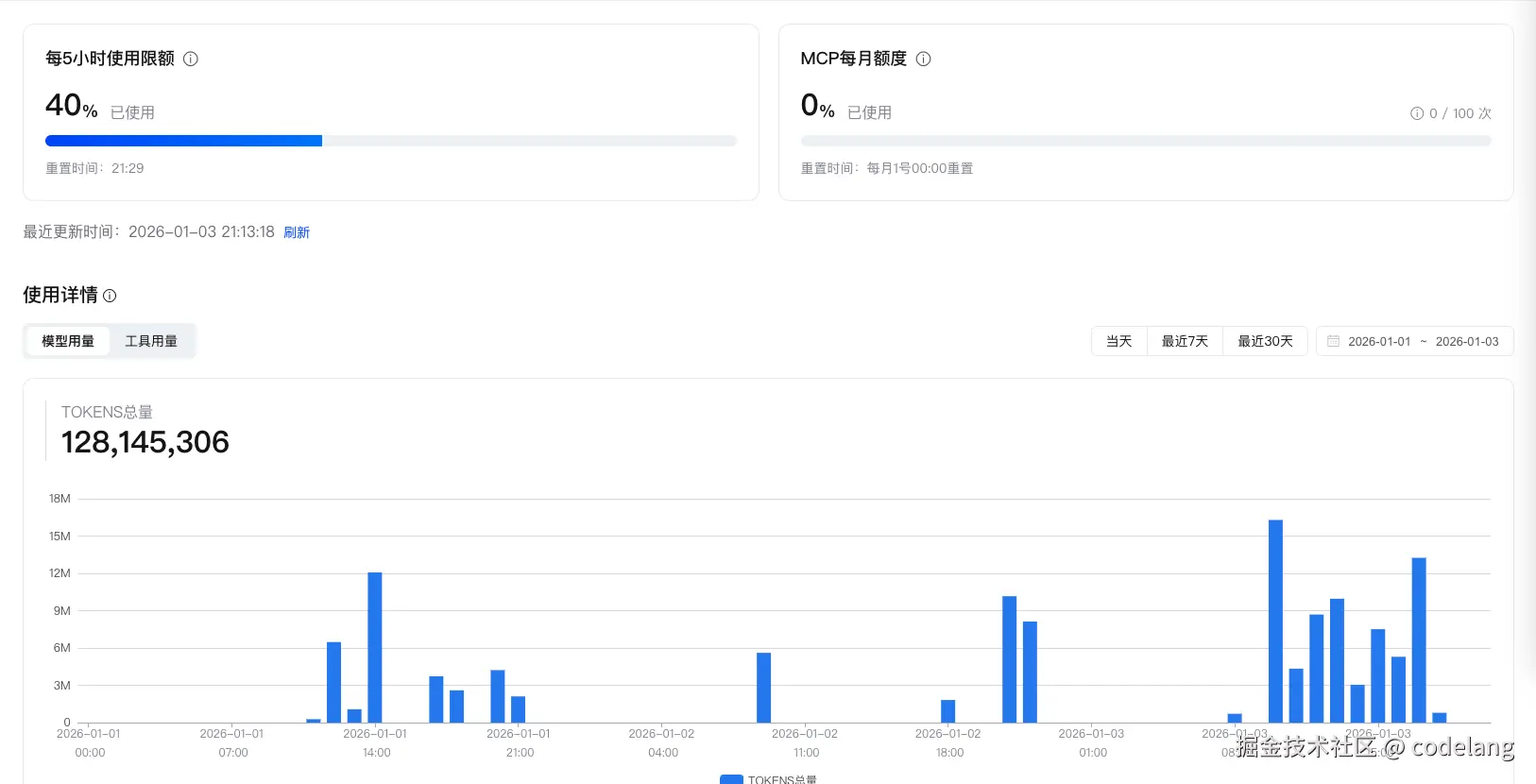Image resolution: width=1536 pixels, height=784 pixels.
Task: Click info icon beside MCP每月额度
Action: (924, 59)
